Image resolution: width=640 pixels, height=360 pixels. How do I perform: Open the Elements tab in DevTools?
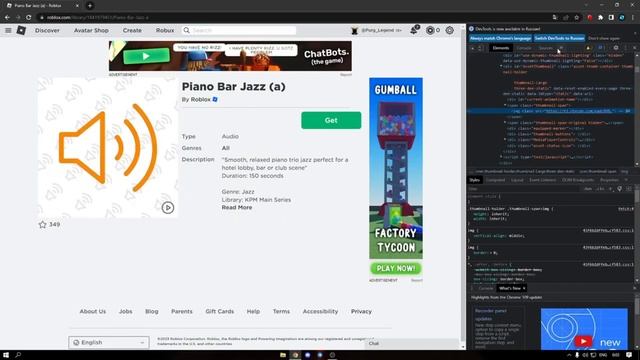tap(501, 48)
